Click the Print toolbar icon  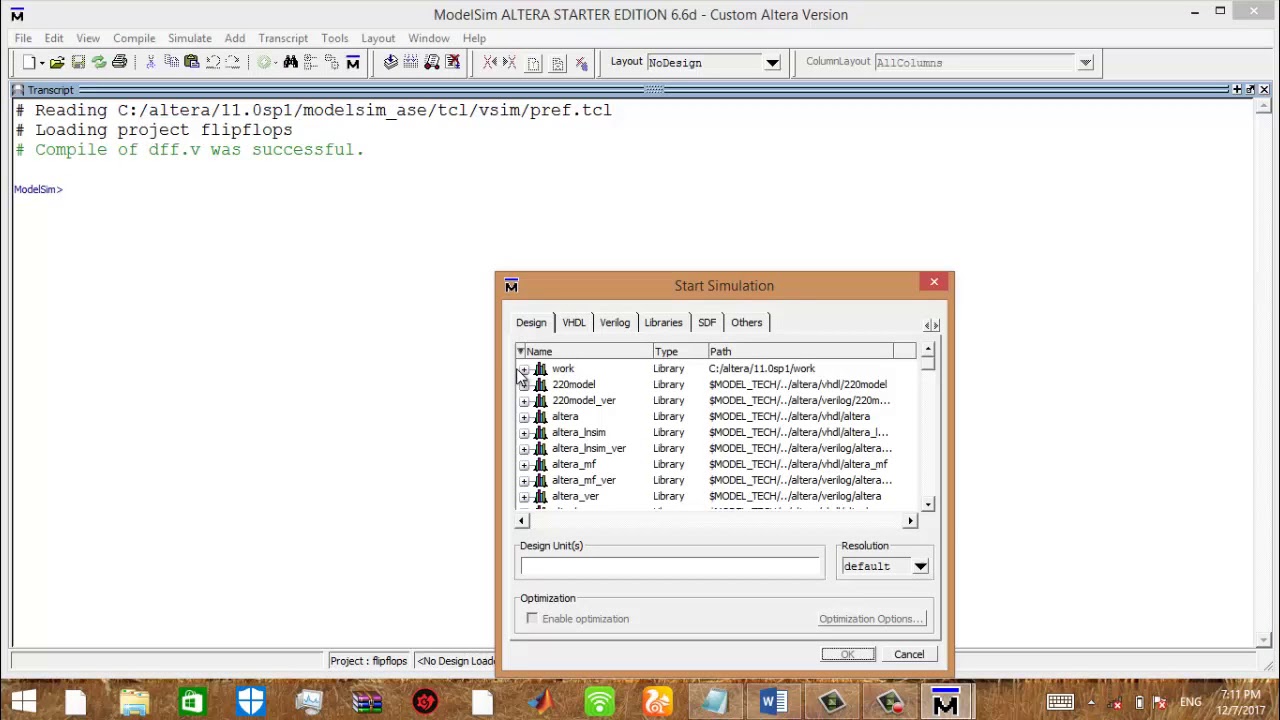[119, 62]
